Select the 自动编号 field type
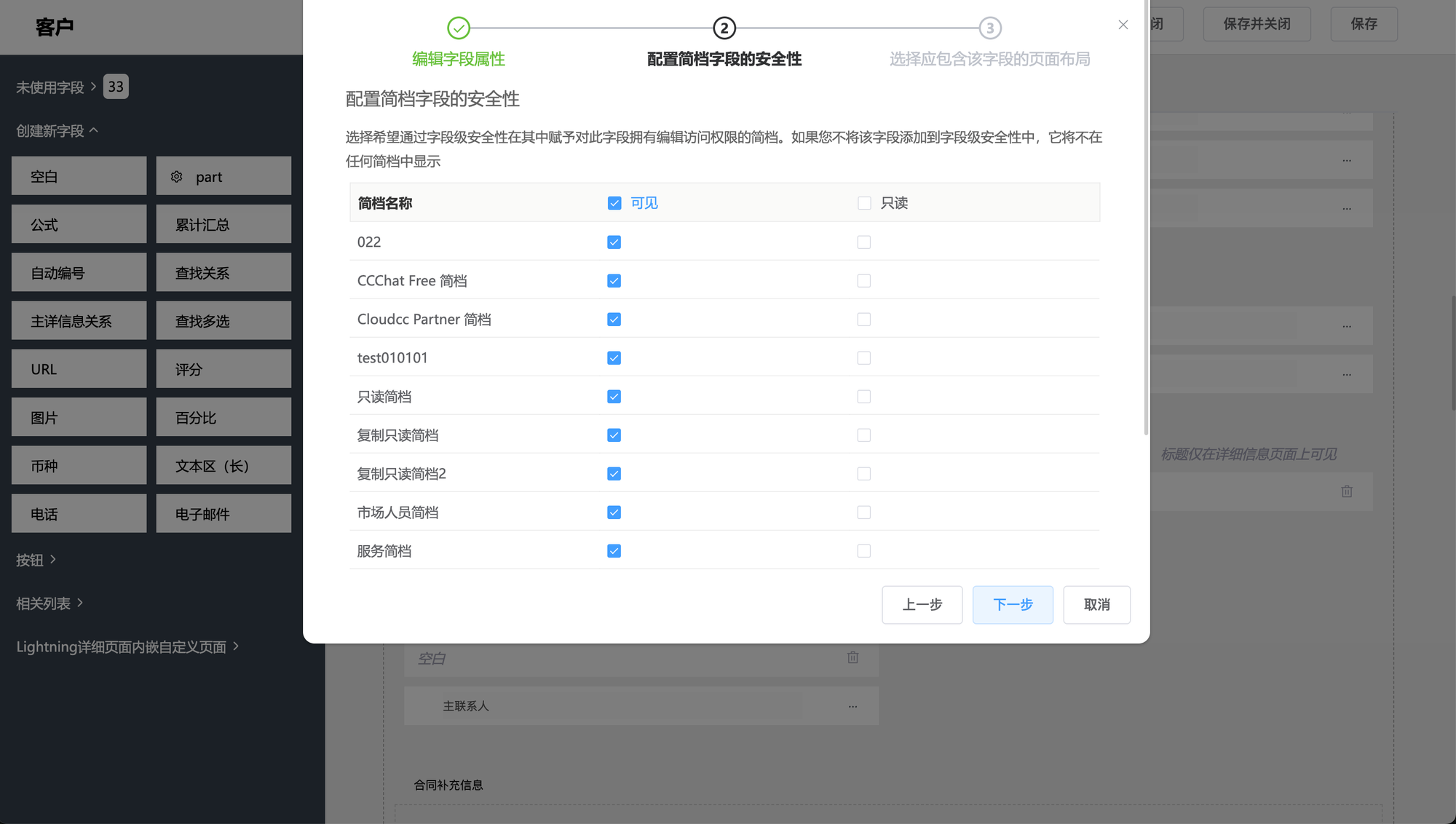This screenshot has height=824, width=1456. [x=79, y=273]
